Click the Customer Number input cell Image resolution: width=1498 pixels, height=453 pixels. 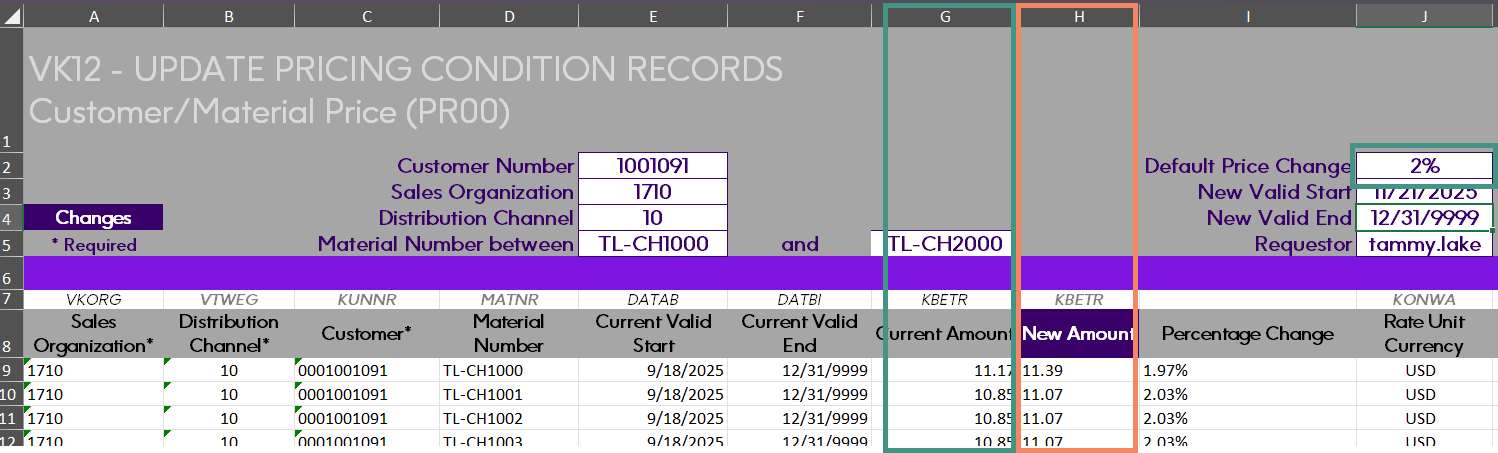[652, 166]
